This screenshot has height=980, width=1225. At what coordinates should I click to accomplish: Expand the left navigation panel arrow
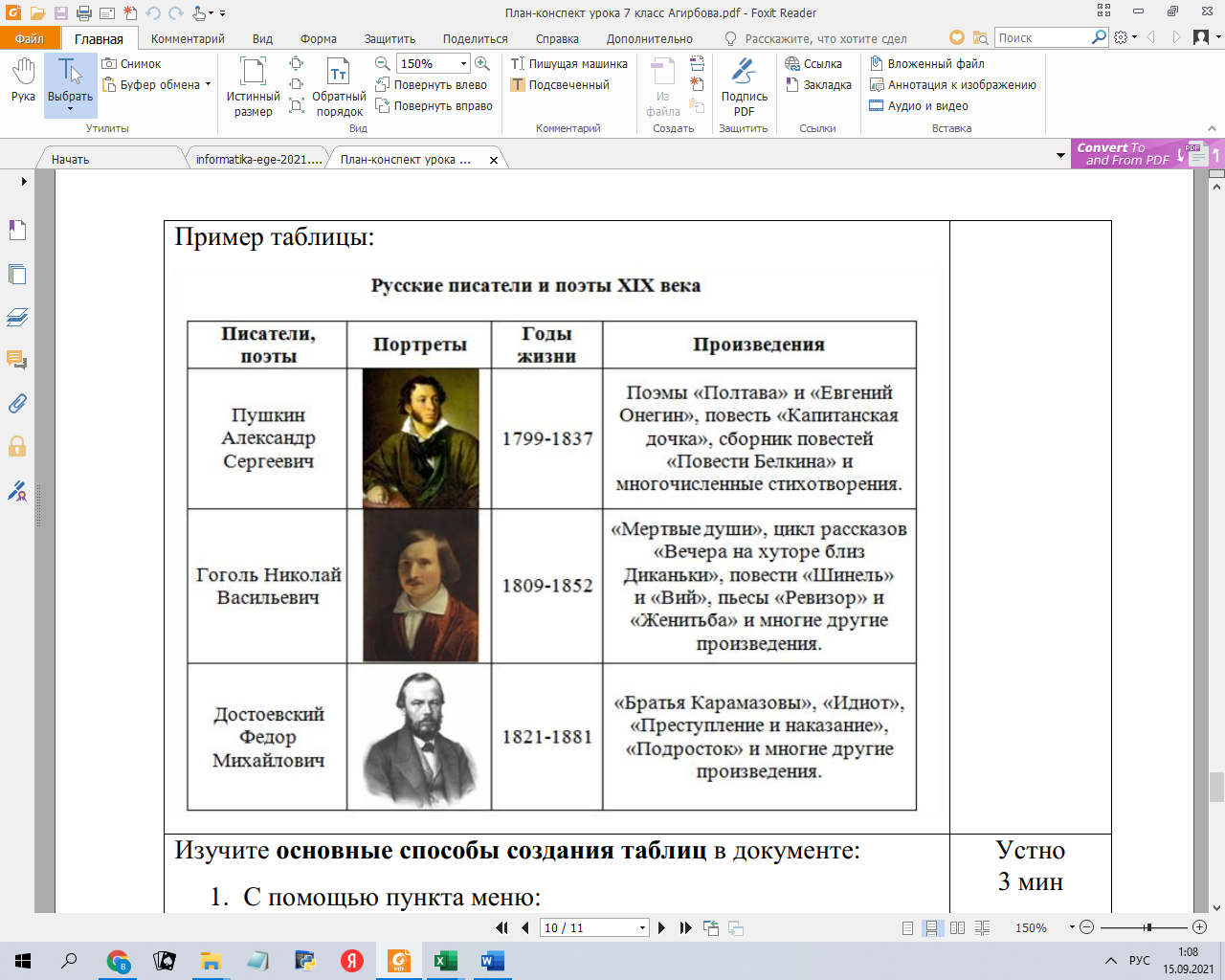point(24,181)
